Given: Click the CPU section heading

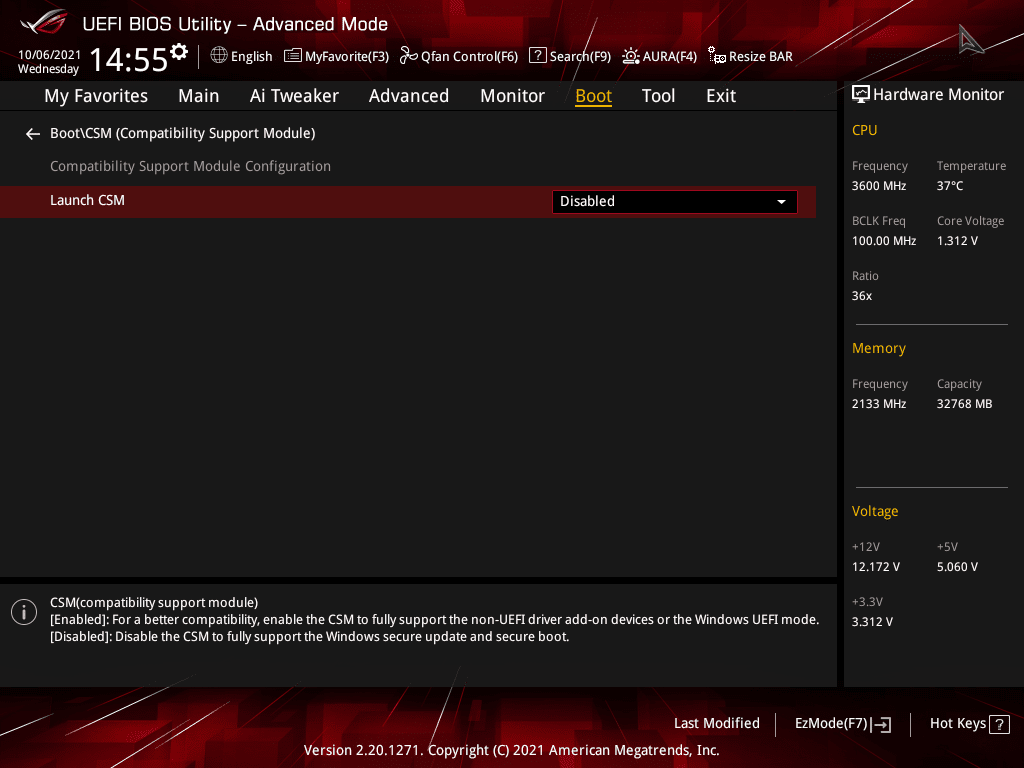Looking at the screenshot, I should (x=865, y=130).
